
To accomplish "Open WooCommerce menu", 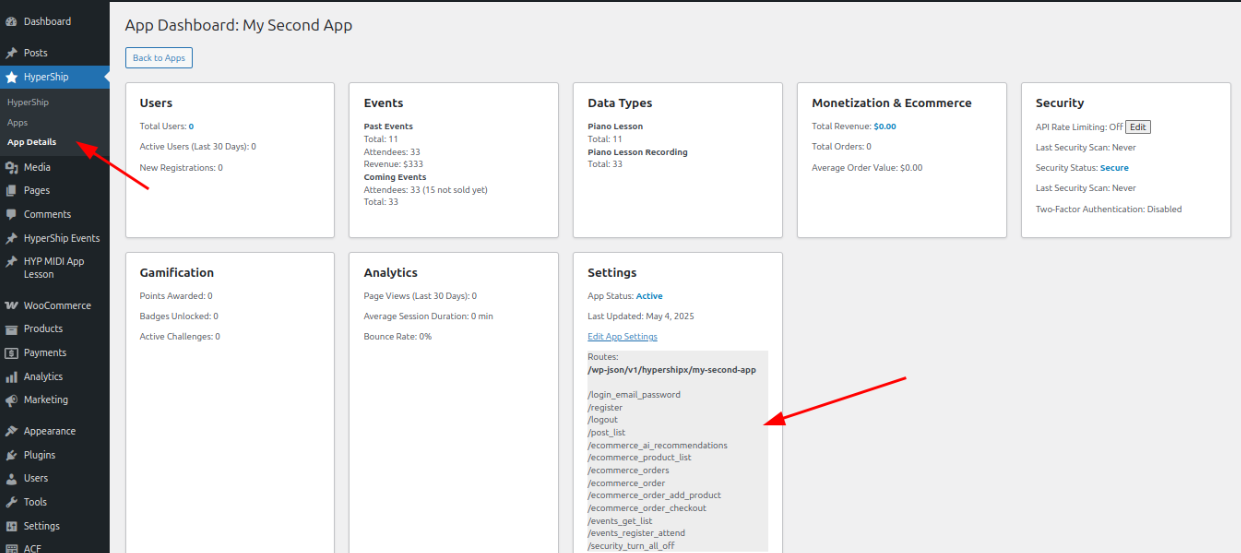I will pyautogui.click(x=55, y=306).
